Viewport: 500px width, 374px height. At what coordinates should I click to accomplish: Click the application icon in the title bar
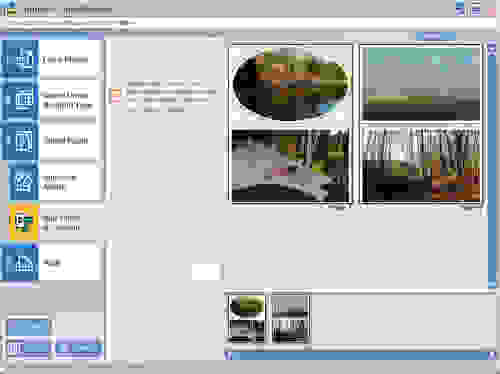tap(11, 12)
